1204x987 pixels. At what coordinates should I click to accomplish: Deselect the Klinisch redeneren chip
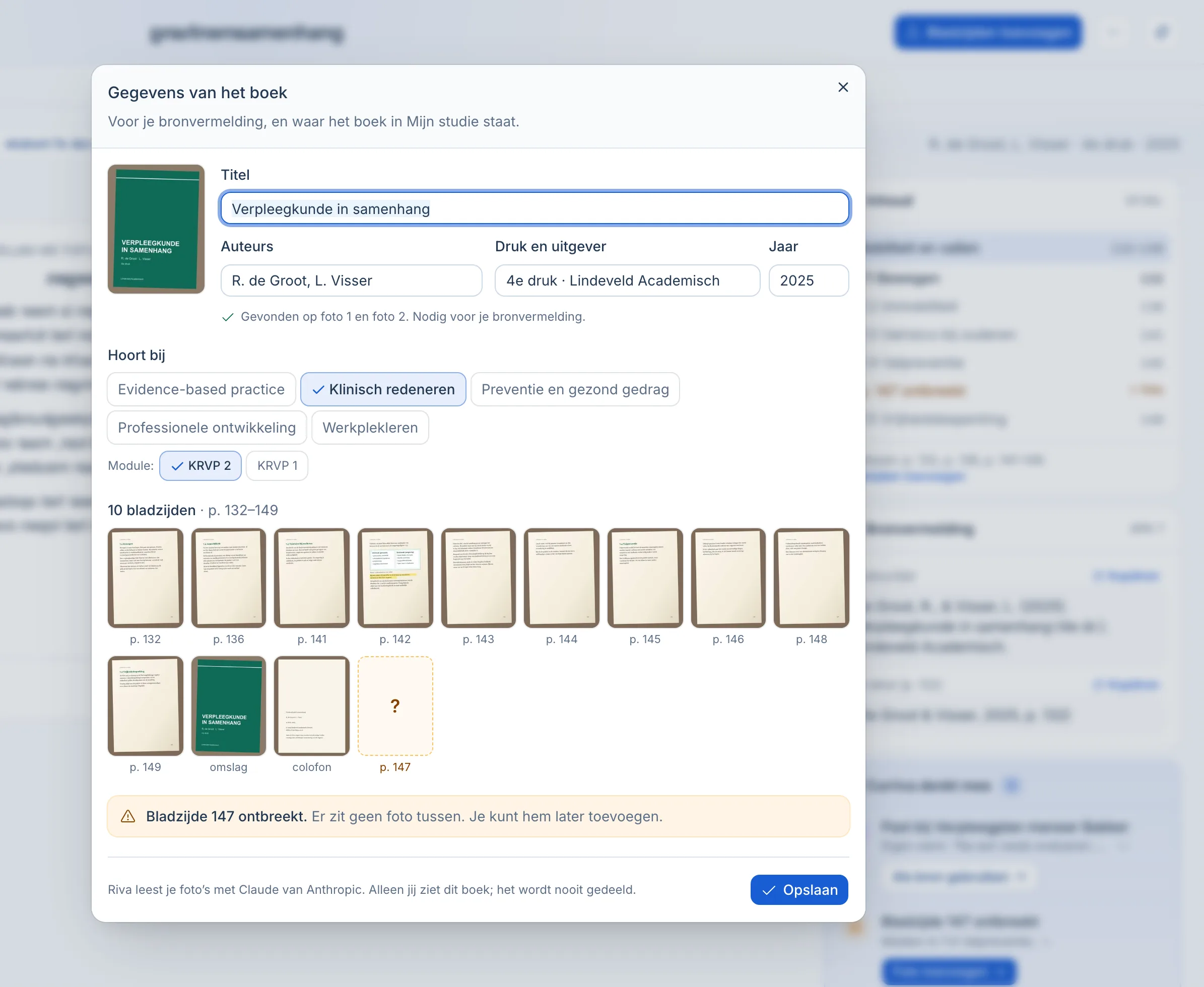click(383, 389)
